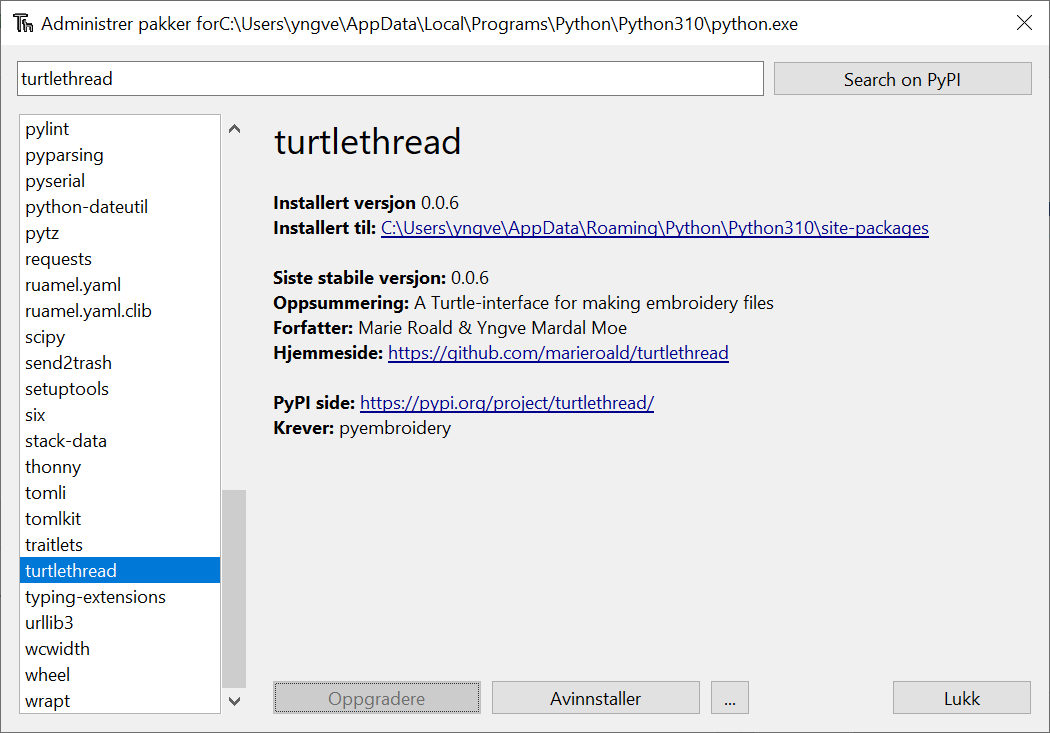Screen dimensions: 1050x733
Task: Select typing-extensions in the package list
Action: pos(120,596)
